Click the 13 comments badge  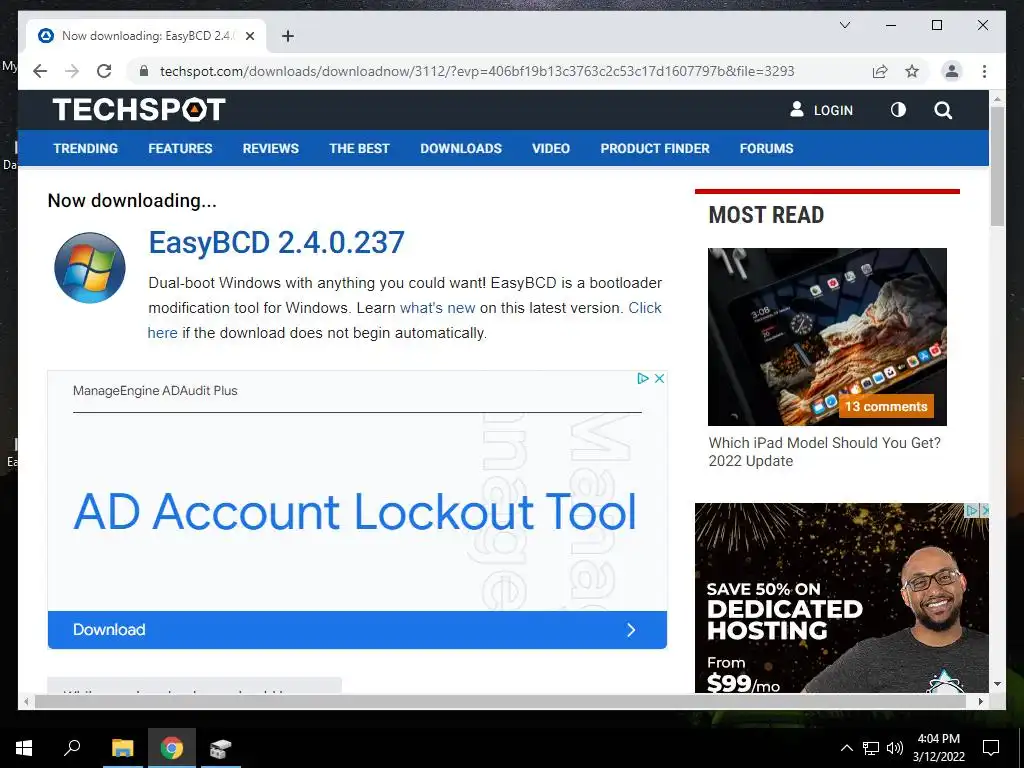point(886,406)
